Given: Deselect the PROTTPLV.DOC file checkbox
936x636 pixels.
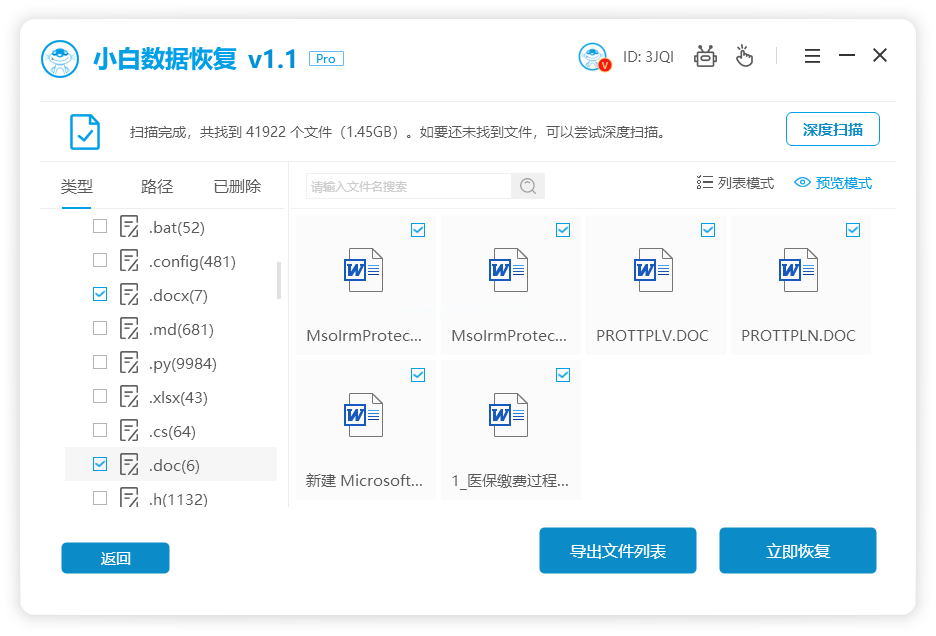Looking at the screenshot, I should [x=707, y=230].
